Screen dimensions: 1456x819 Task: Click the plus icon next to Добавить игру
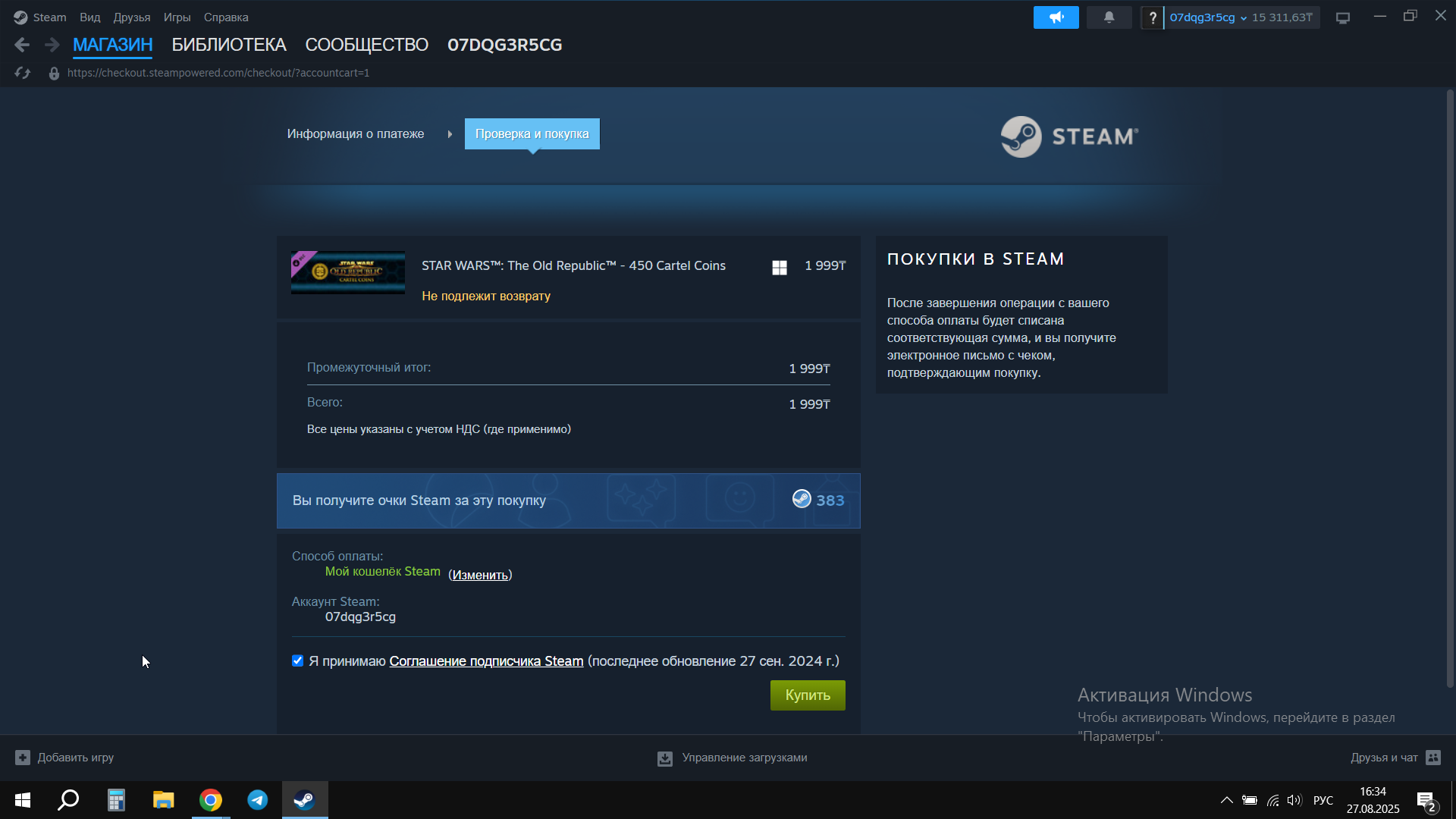(x=23, y=757)
